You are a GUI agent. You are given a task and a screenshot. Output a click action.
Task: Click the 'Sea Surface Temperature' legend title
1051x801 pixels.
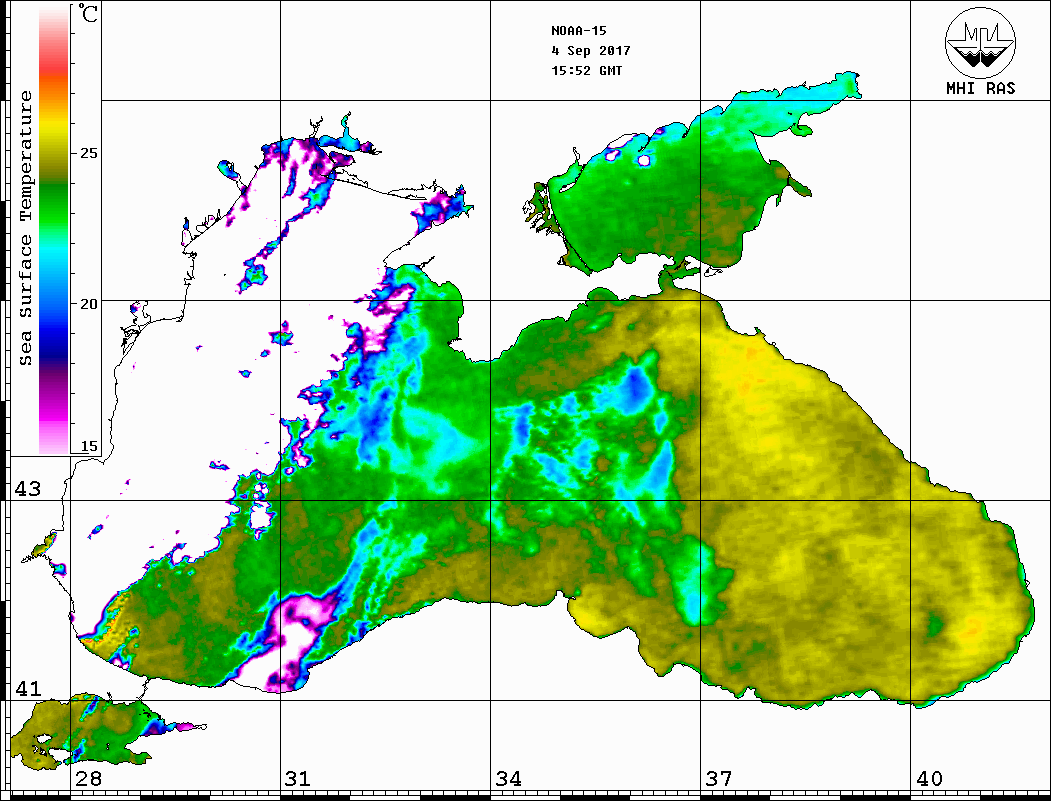(x=25, y=229)
